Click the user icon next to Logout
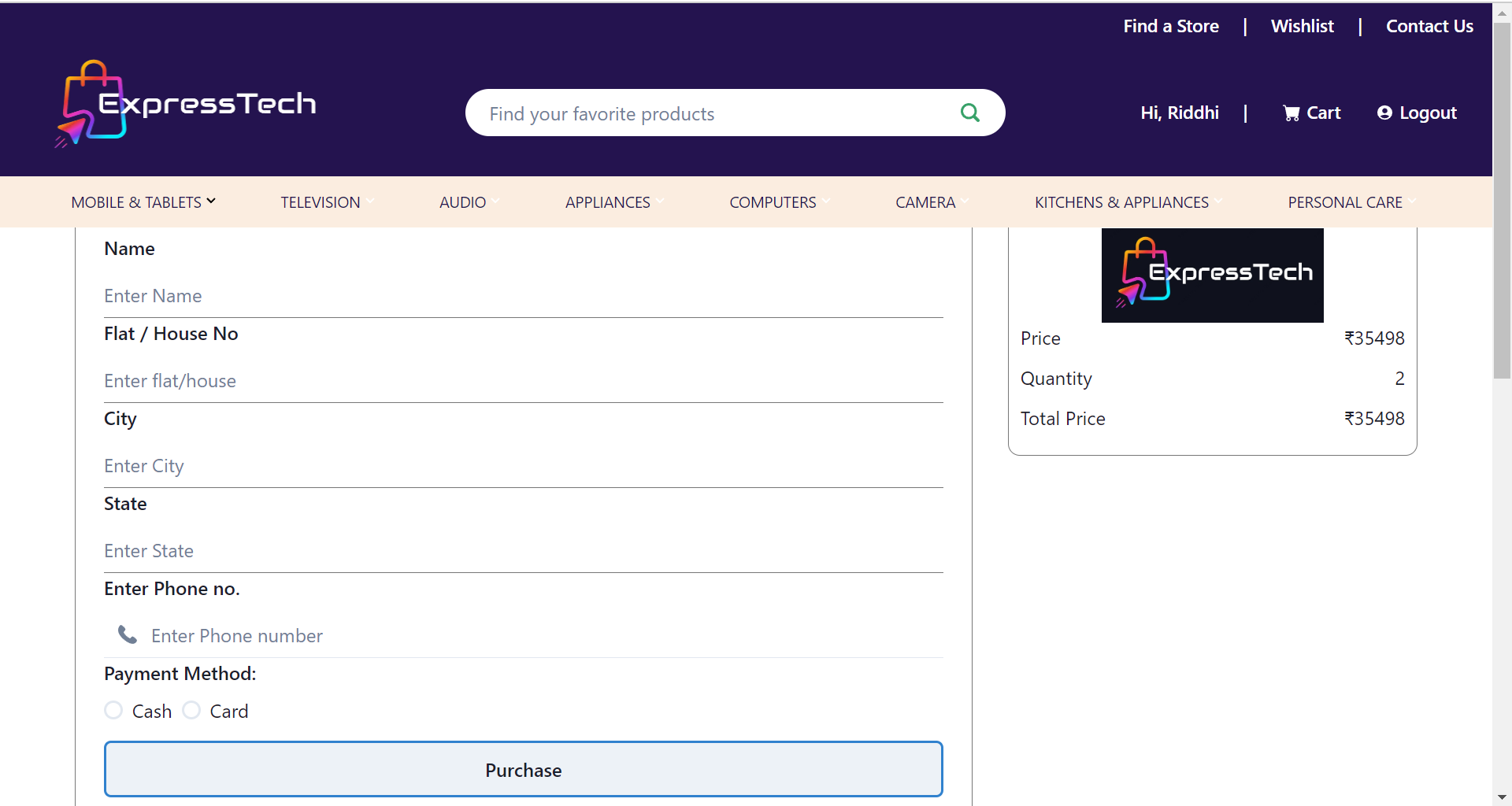The image size is (1512, 806). pyautogui.click(x=1384, y=113)
